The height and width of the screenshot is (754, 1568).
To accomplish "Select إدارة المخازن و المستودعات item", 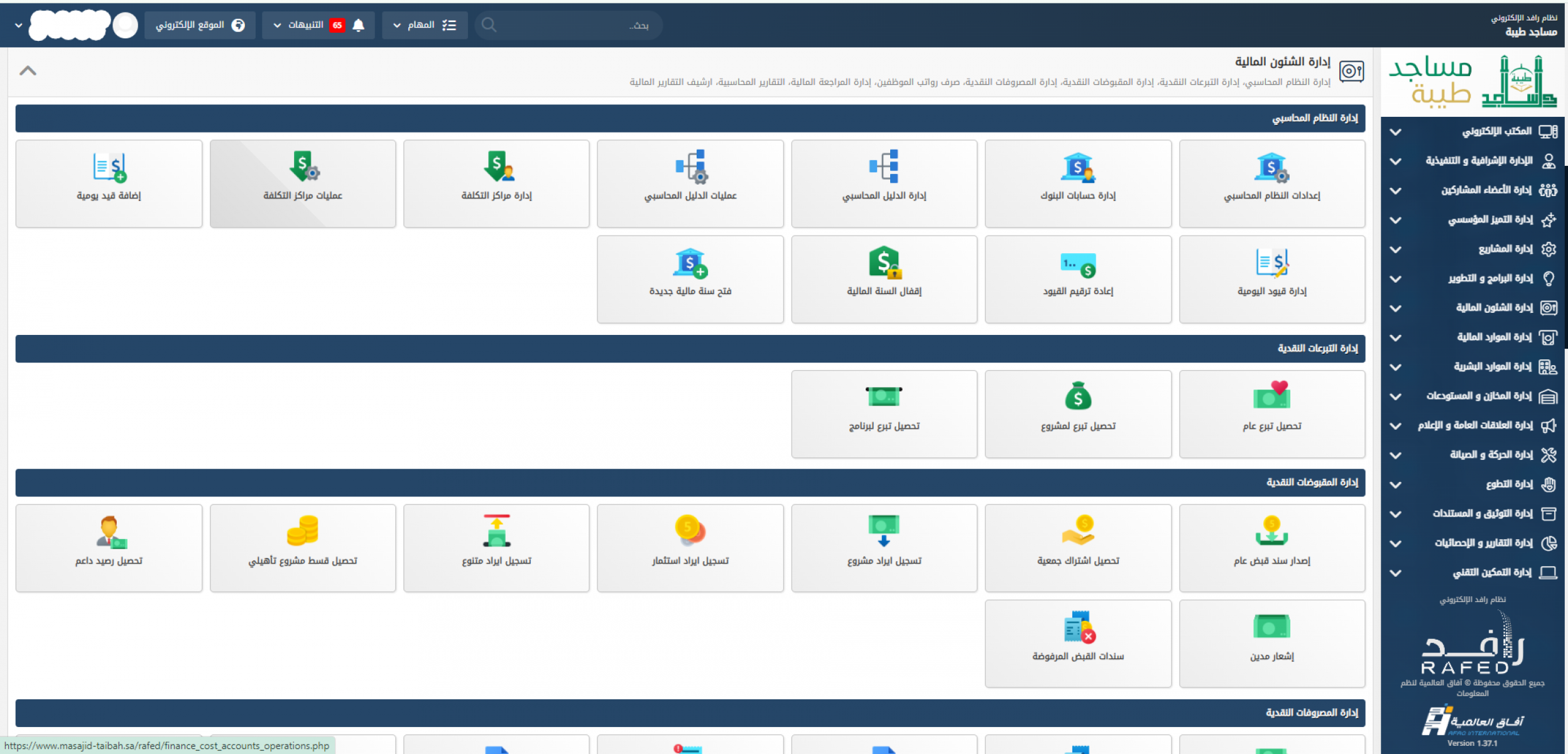I will (x=1473, y=396).
